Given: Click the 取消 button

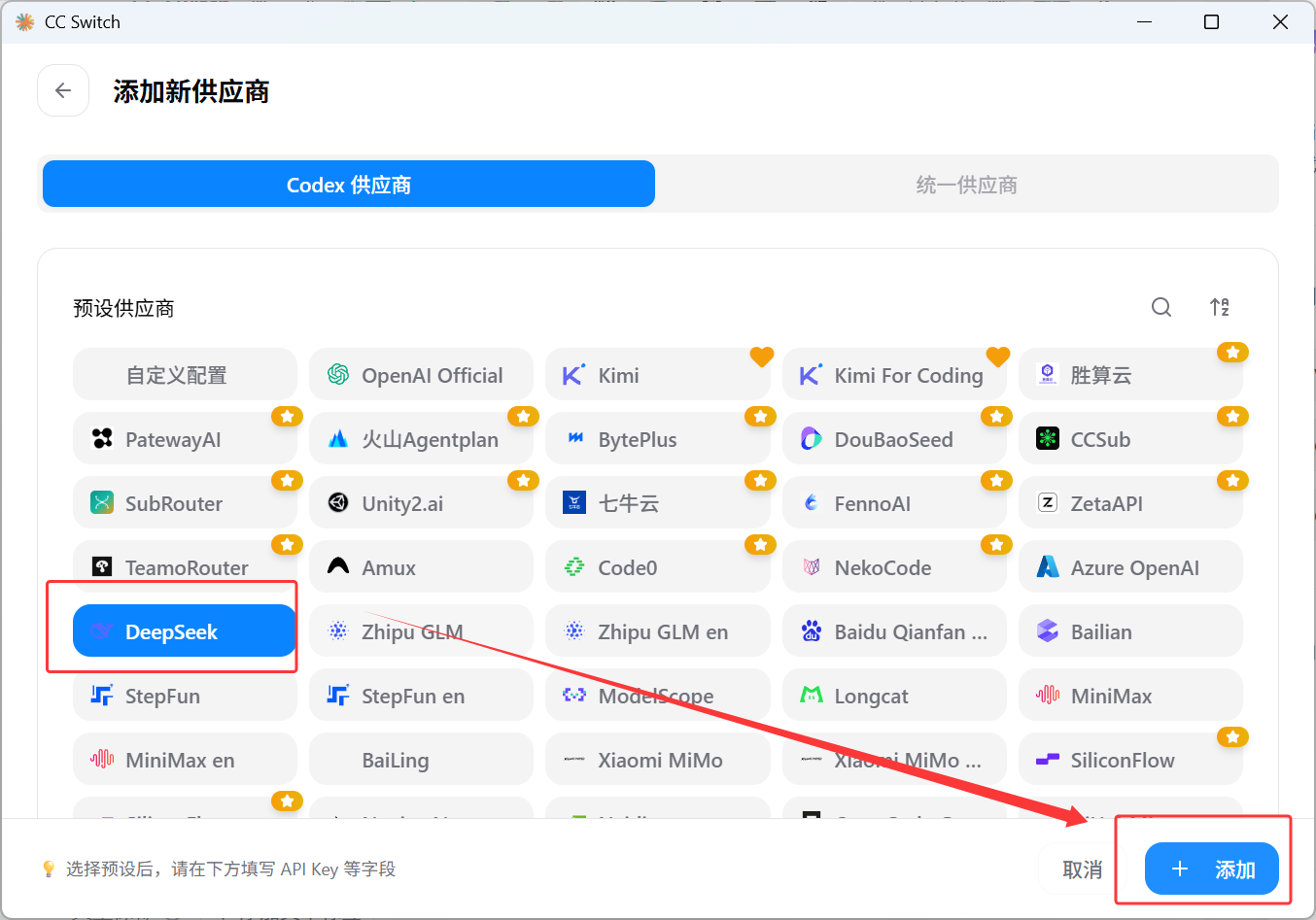Looking at the screenshot, I should (1082, 869).
